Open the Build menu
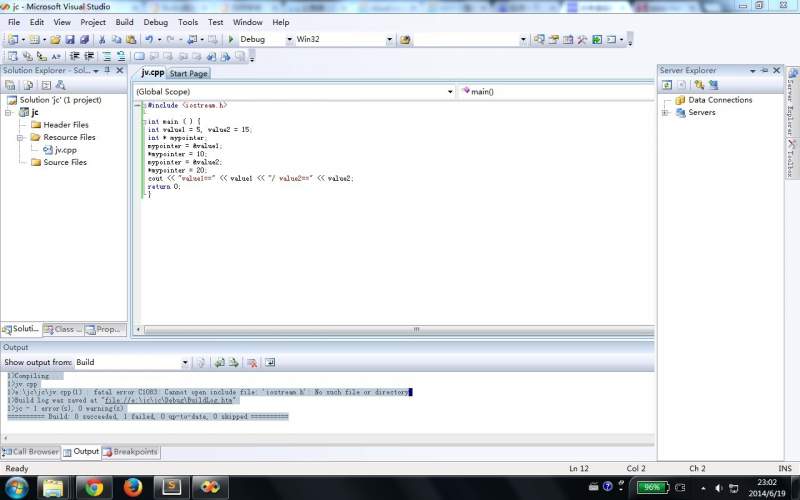This screenshot has height=500, width=800. click(124, 22)
